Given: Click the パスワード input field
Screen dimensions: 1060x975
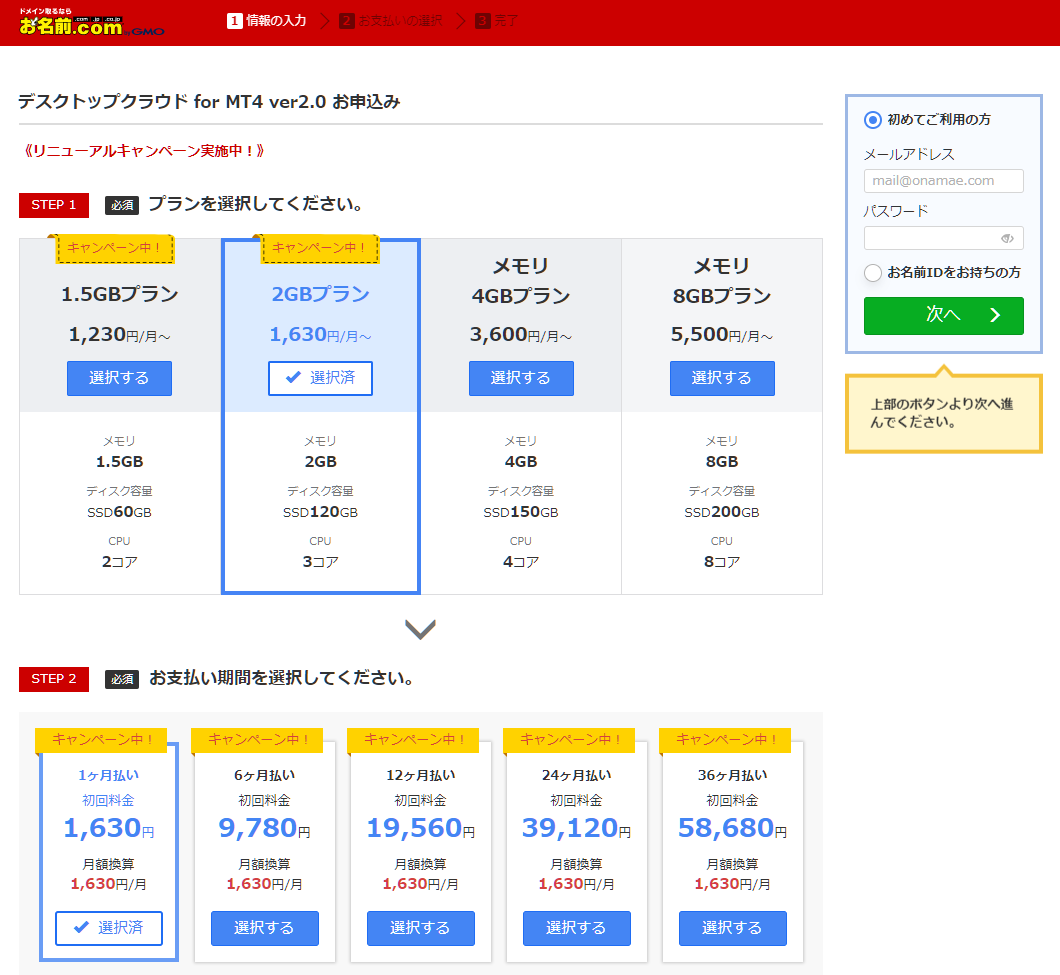Looking at the screenshot, I should click(x=943, y=239).
